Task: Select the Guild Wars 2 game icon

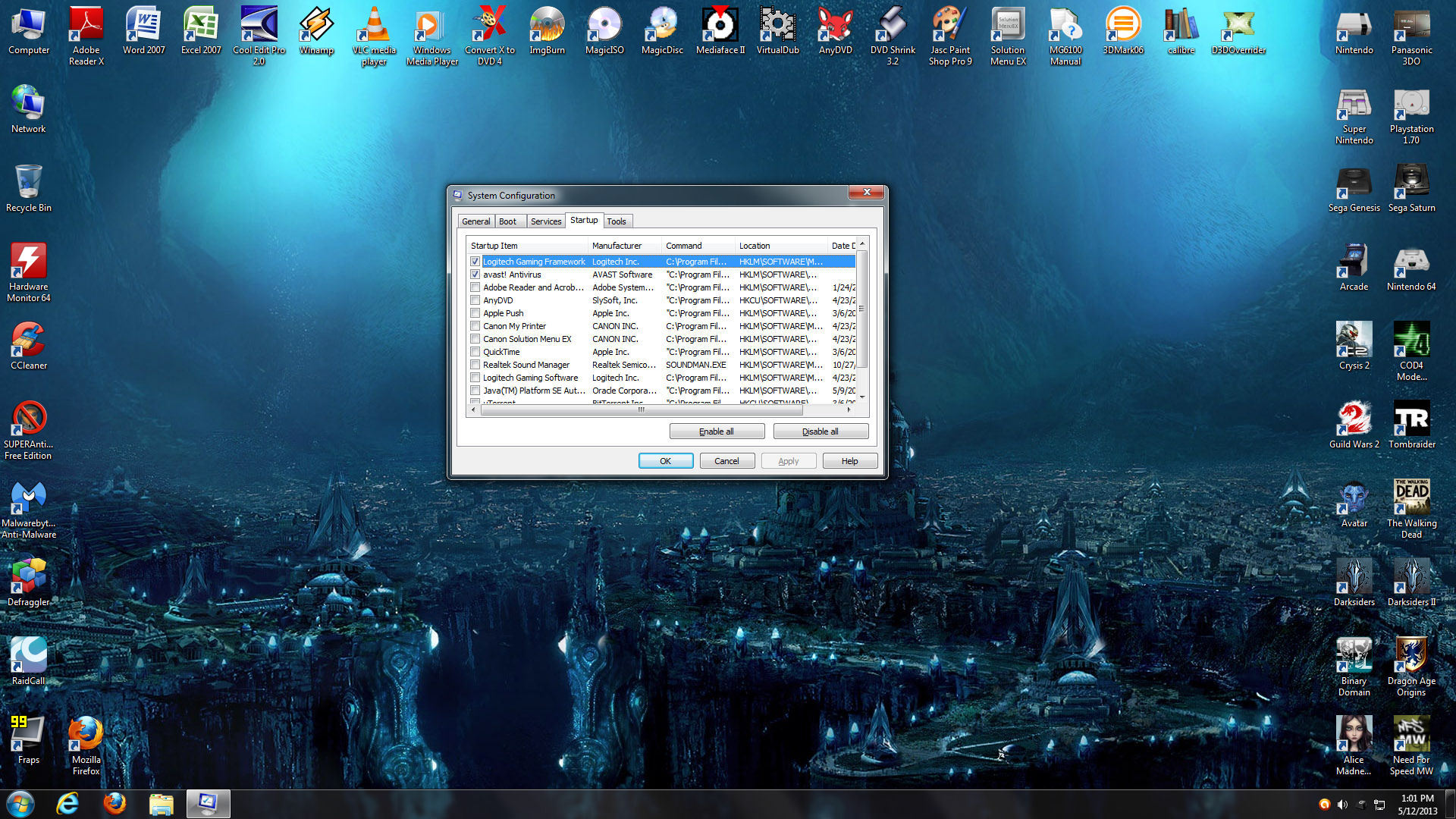Action: pos(1354,425)
